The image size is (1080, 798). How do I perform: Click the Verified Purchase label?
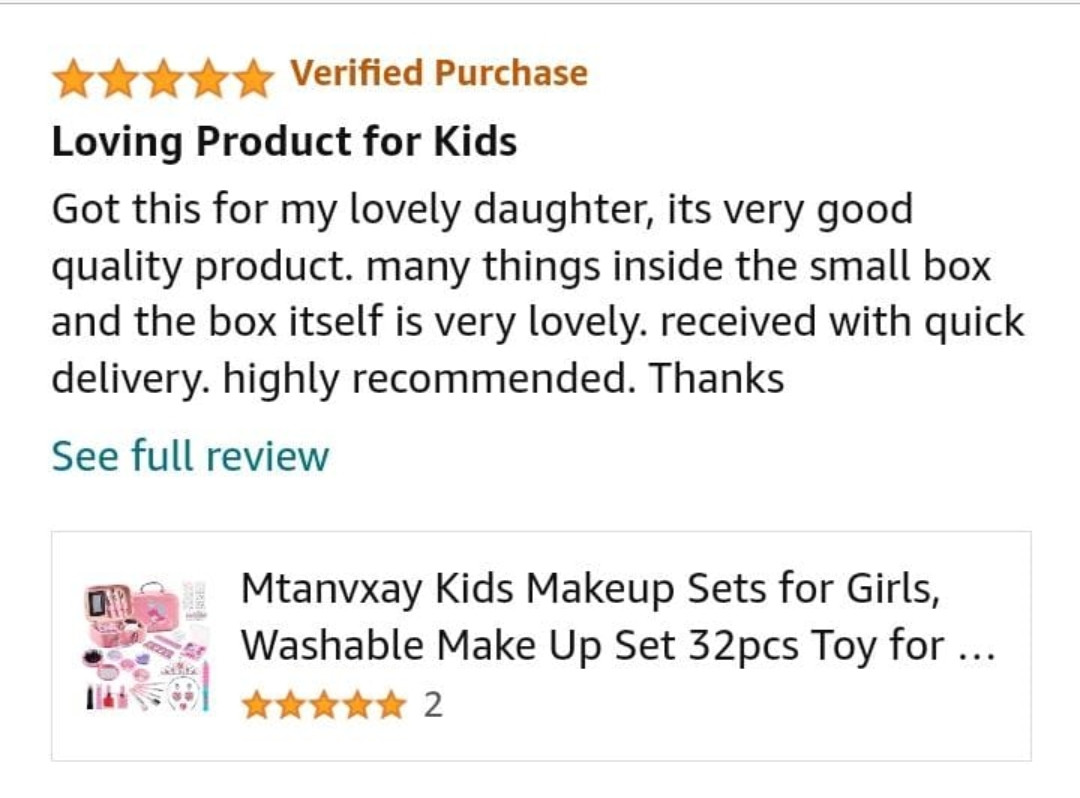[x=439, y=73]
